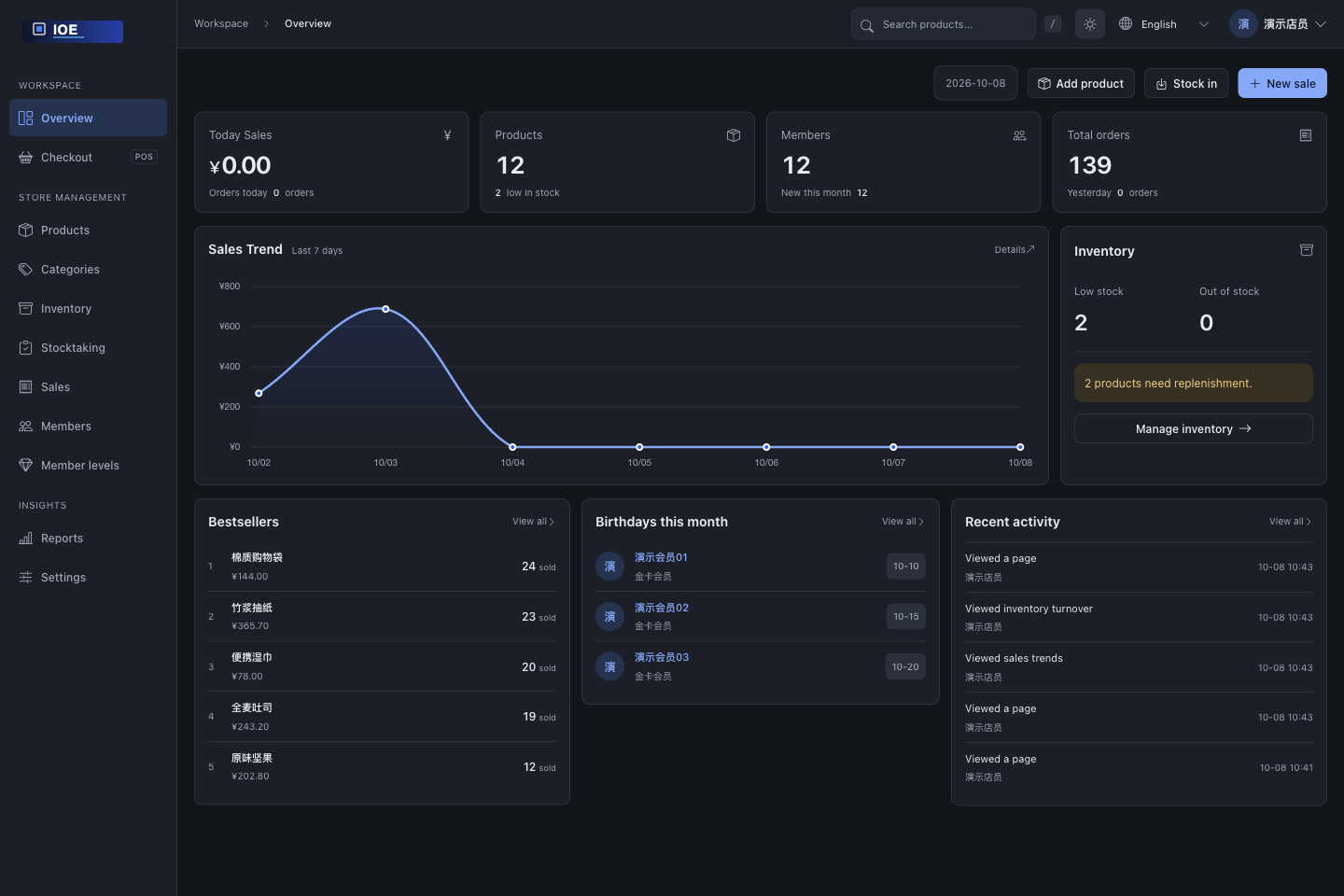The height and width of the screenshot is (896, 1344).
Task: Click the list icon on Total orders card
Action: pos(1306,135)
